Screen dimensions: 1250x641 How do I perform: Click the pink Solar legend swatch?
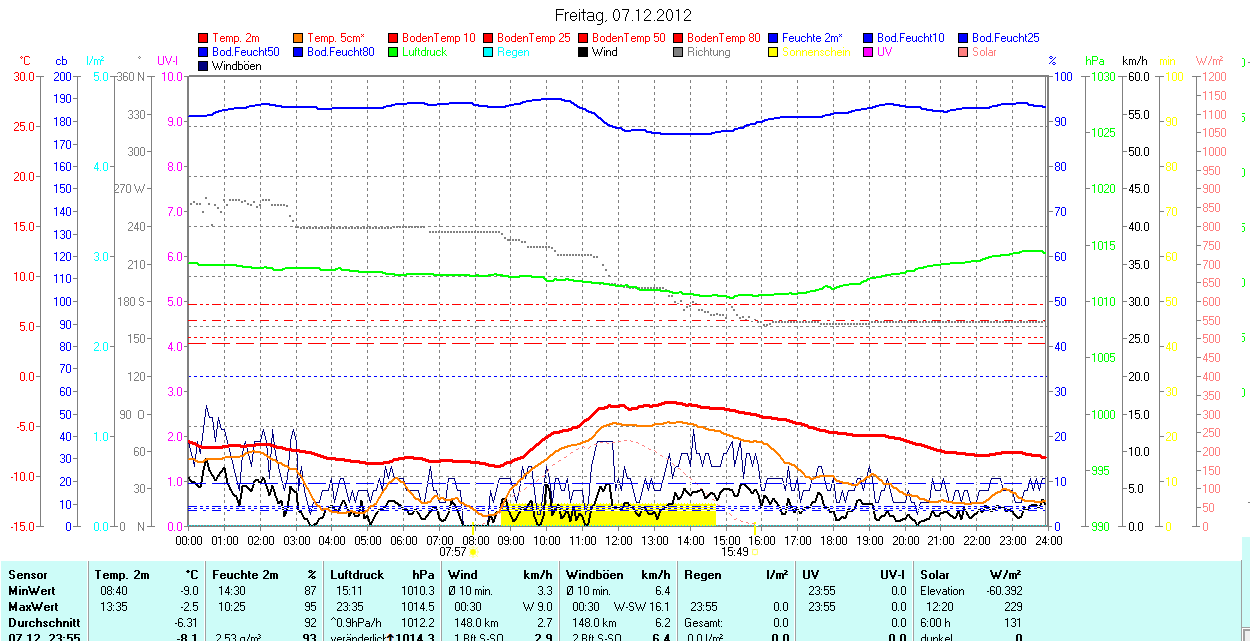[964, 52]
